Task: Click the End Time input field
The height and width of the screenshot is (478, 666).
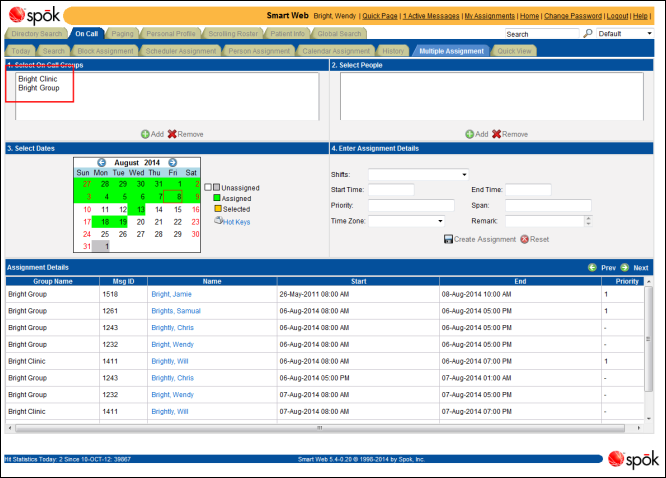Action: [528, 190]
